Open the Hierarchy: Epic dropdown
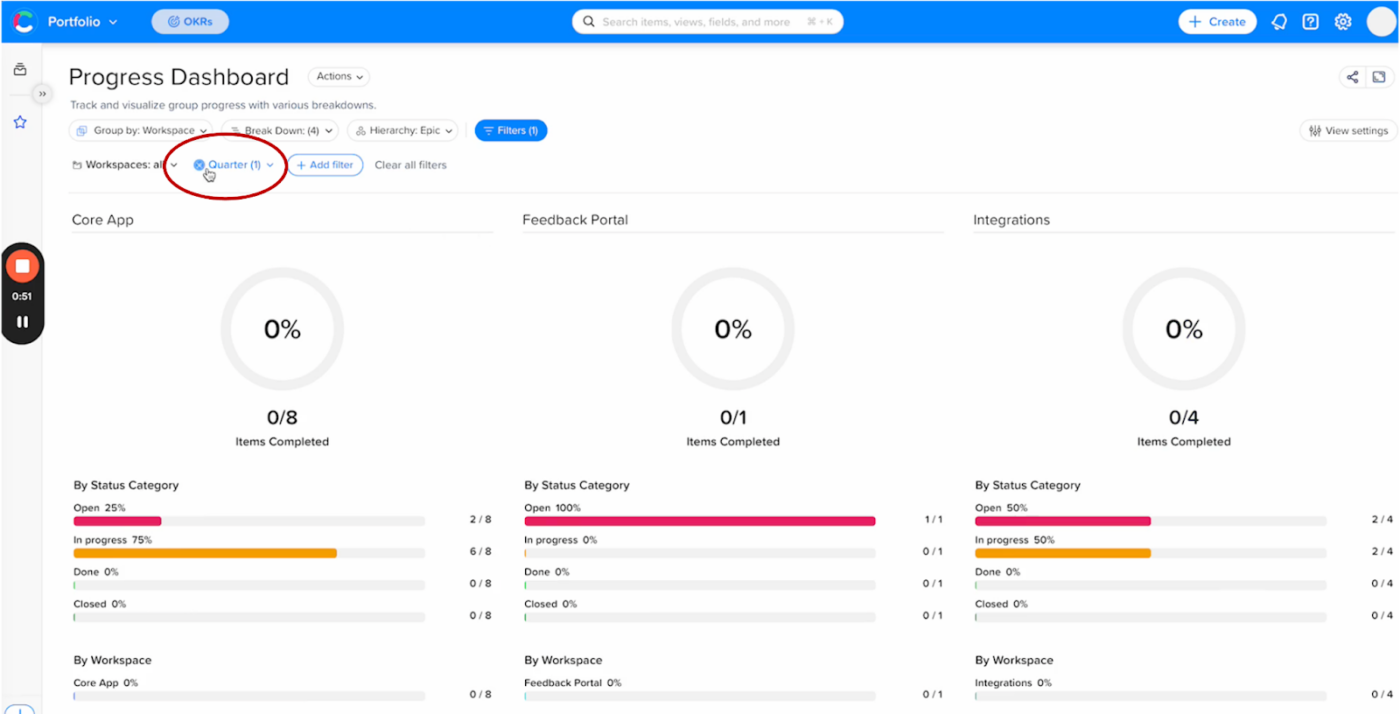The width and height of the screenshot is (1400, 714). (403, 131)
